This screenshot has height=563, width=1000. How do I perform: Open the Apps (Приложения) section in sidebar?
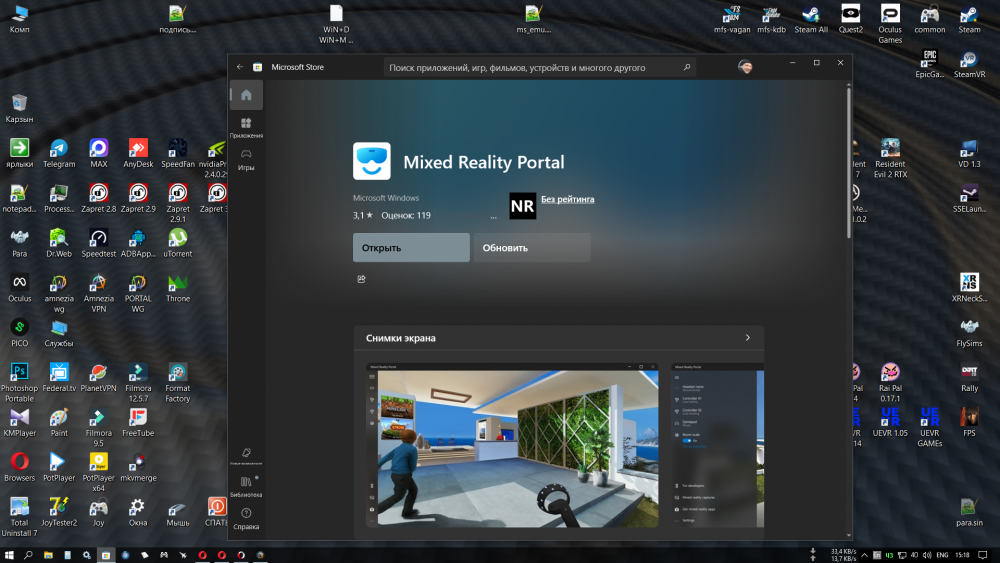click(246, 127)
